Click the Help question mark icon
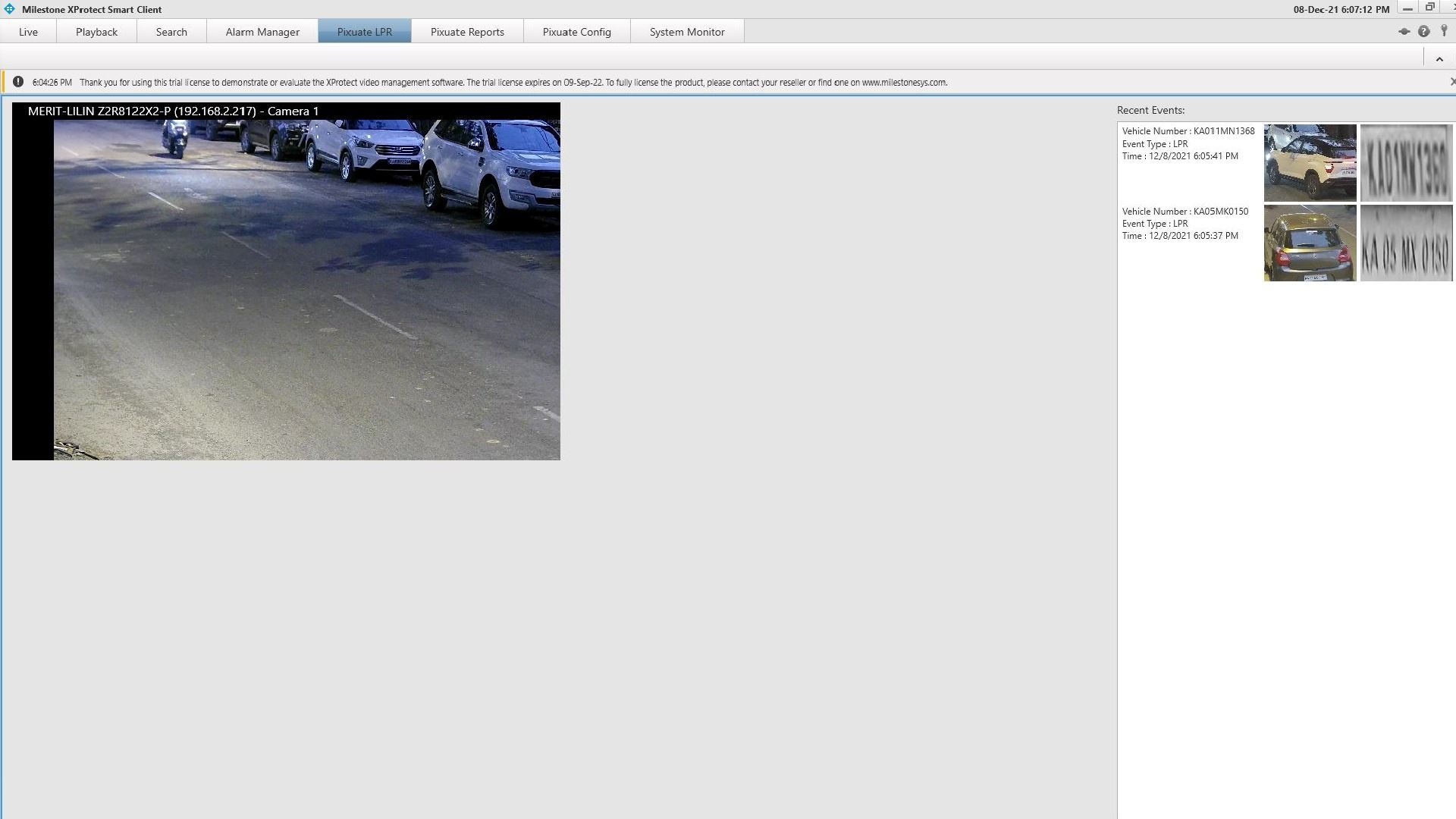The width and height of the screenshot is (1456, 819). (x=1424, y=32)
